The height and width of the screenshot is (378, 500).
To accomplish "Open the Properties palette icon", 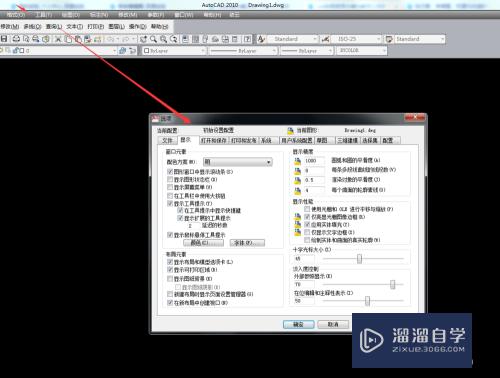I will (x=185, y=39).
